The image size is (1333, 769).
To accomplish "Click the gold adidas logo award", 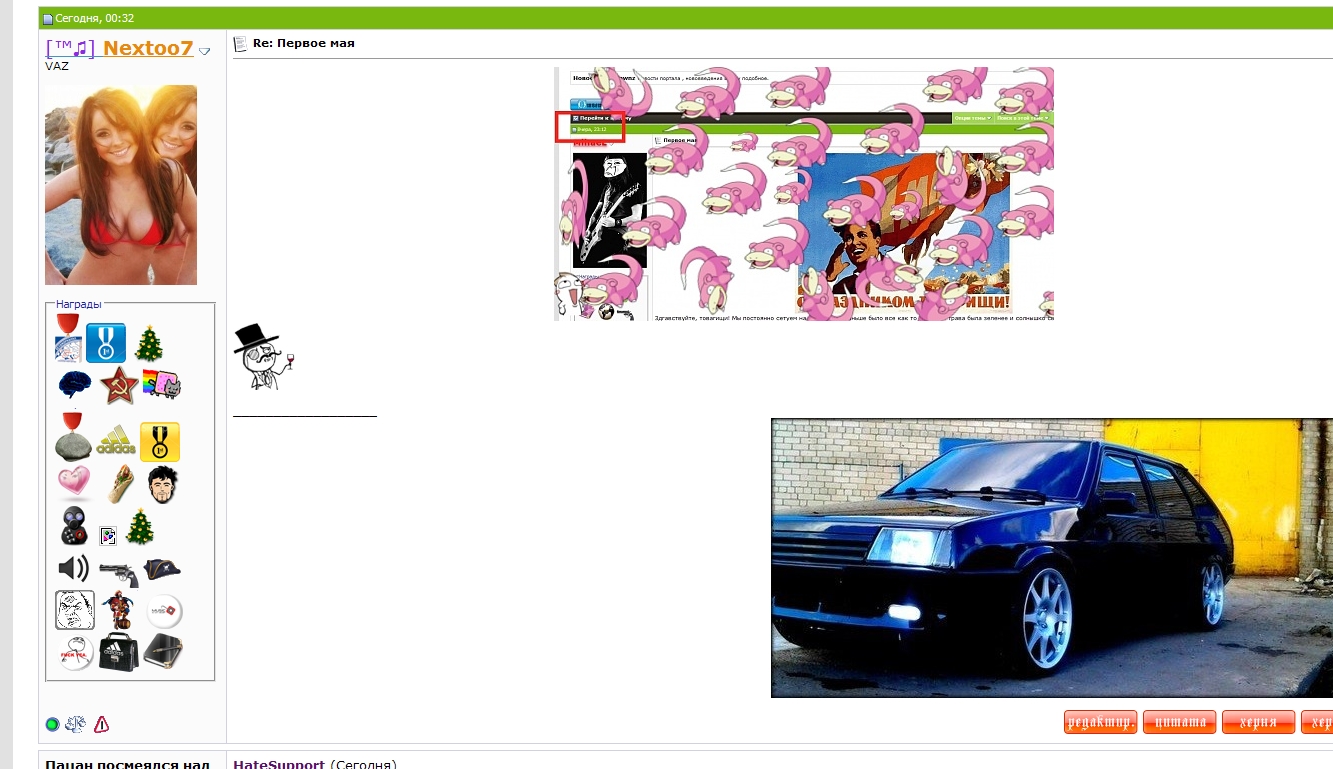I will pyautogui.click(x=116, y=441).
